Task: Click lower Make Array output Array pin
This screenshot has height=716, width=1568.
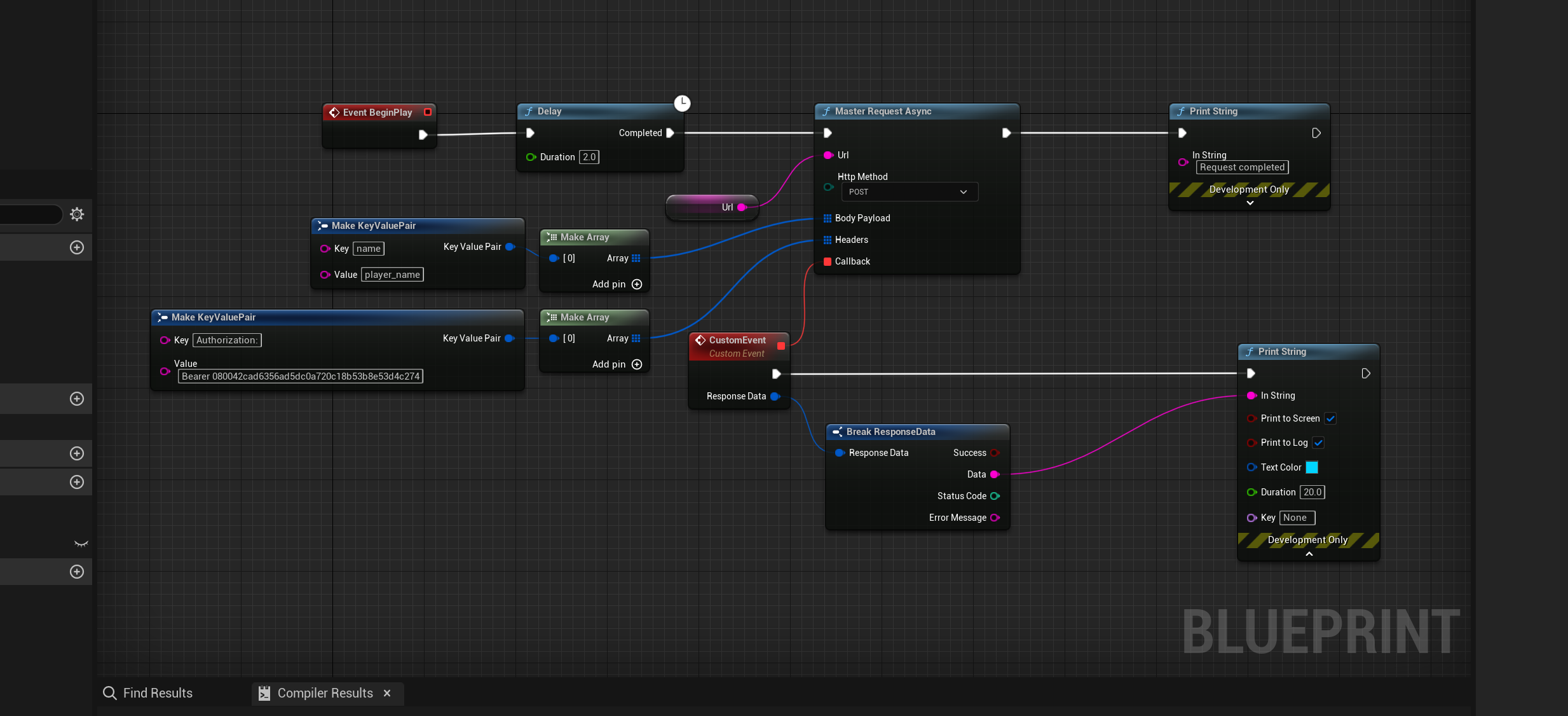Action: (x=636, y=338)
